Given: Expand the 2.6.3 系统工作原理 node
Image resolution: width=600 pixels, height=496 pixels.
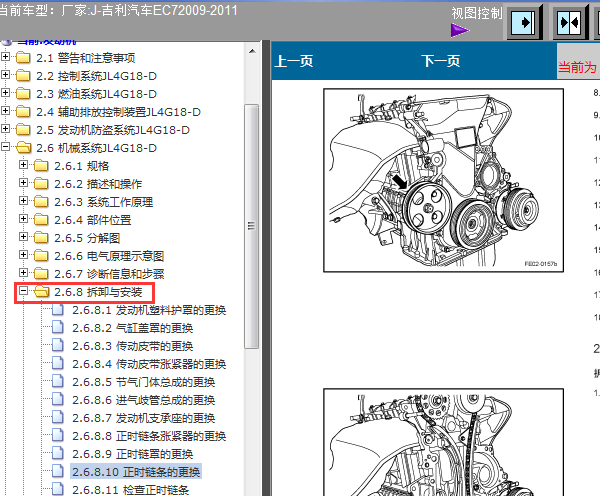Looking at the screenshot, I should point(23,201).
